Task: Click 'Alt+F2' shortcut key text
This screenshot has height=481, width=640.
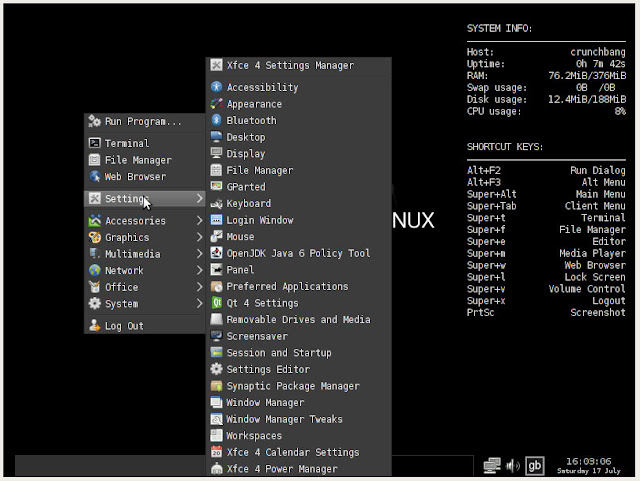Action: [x=484, y=170]
